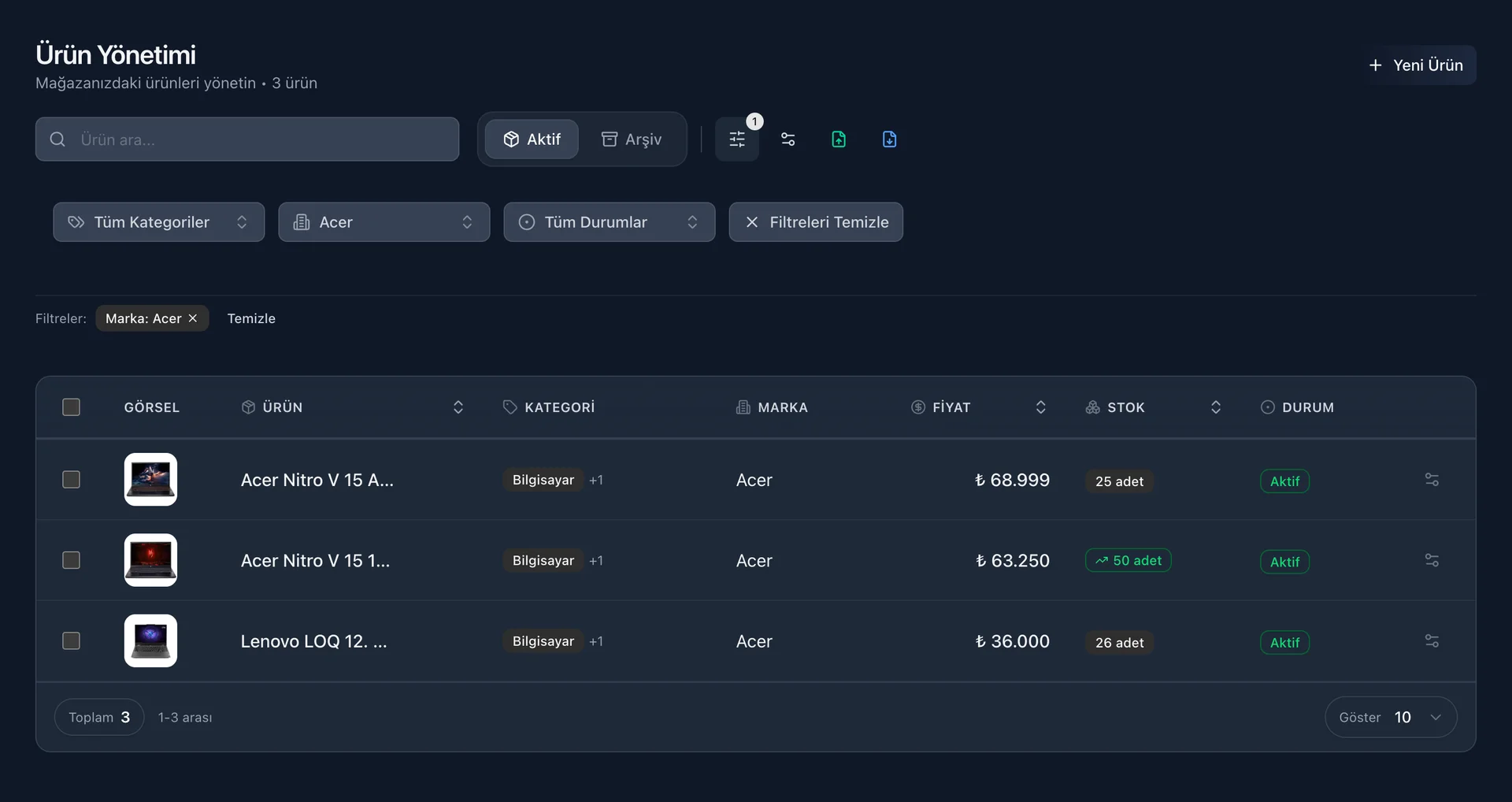Open row actions for Acer Nitro V 15 A...

(x=1431, y=480)
